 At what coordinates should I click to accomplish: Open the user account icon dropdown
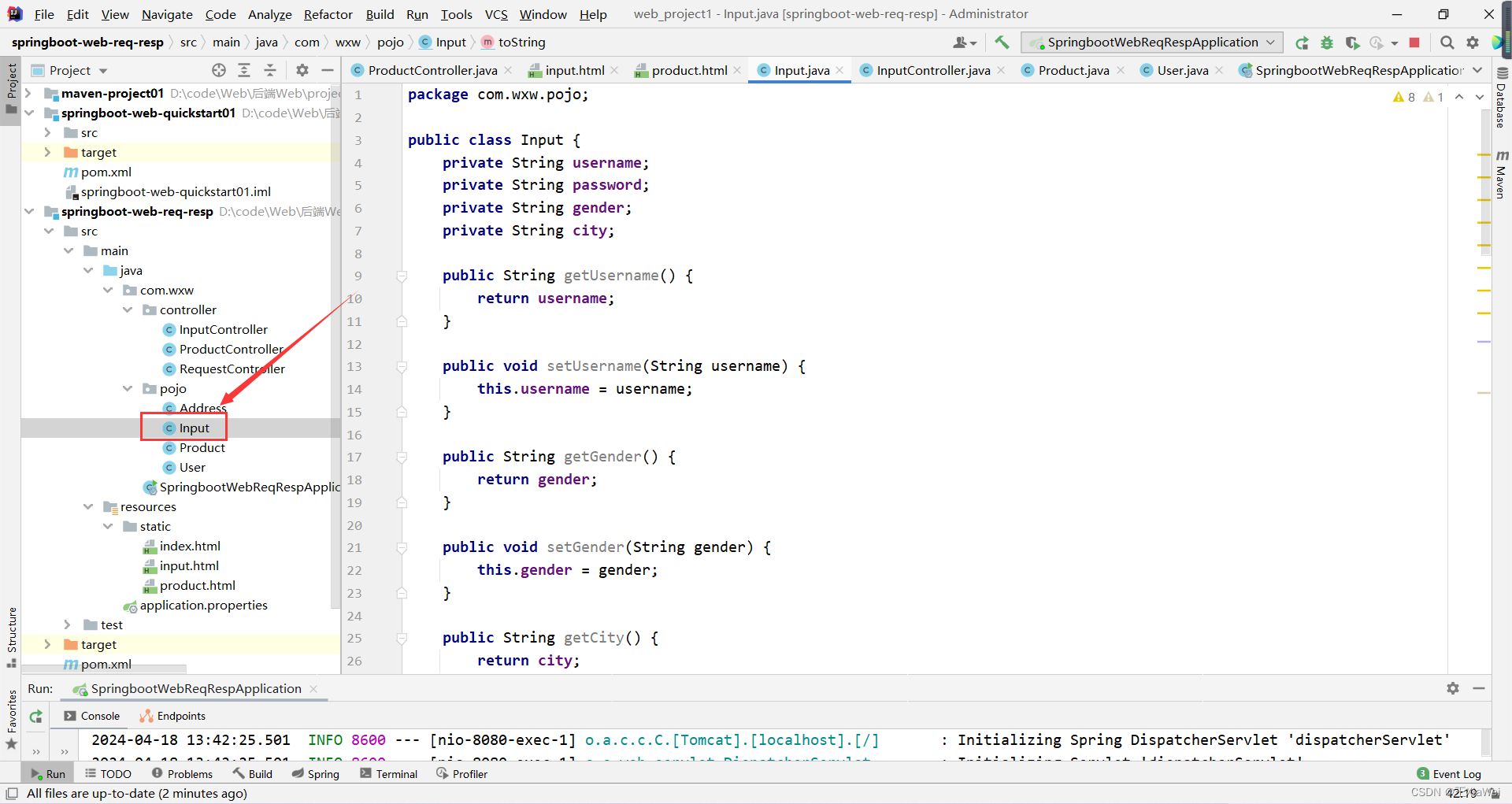(x=965, y=43)
